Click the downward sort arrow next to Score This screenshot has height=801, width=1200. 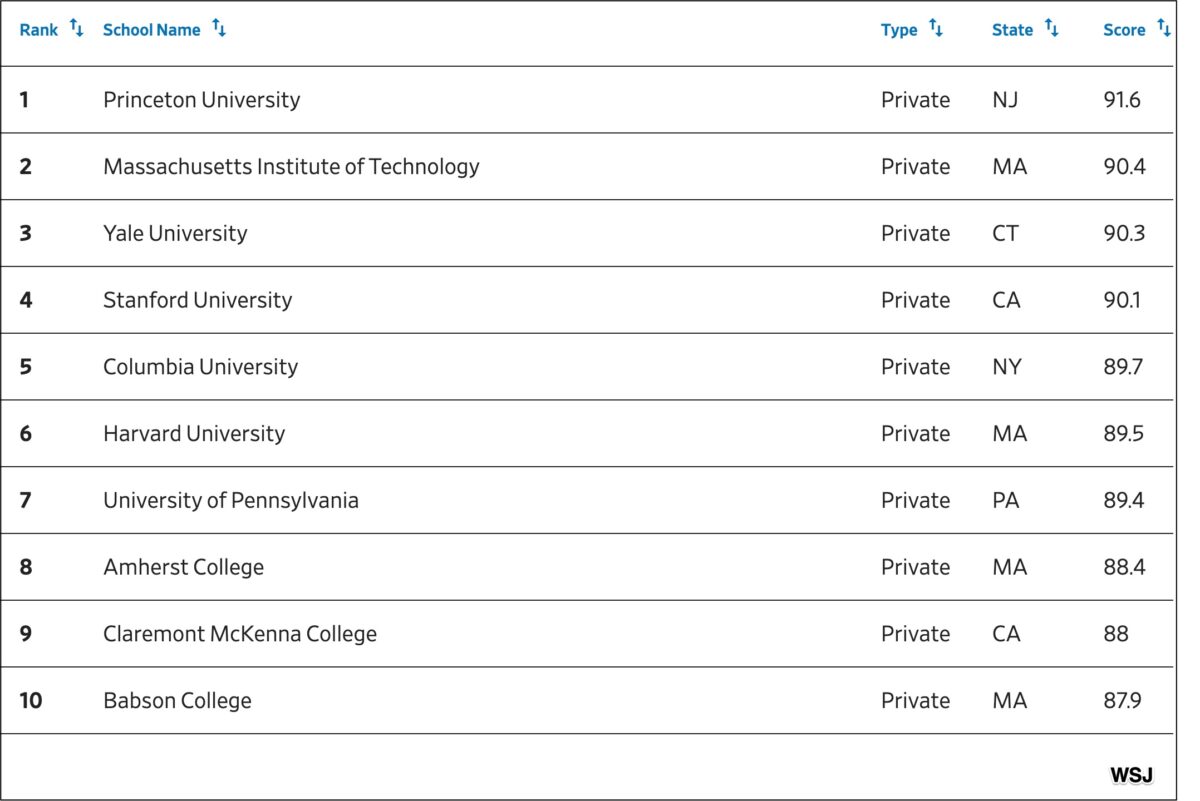click(x=1168, y=30)
